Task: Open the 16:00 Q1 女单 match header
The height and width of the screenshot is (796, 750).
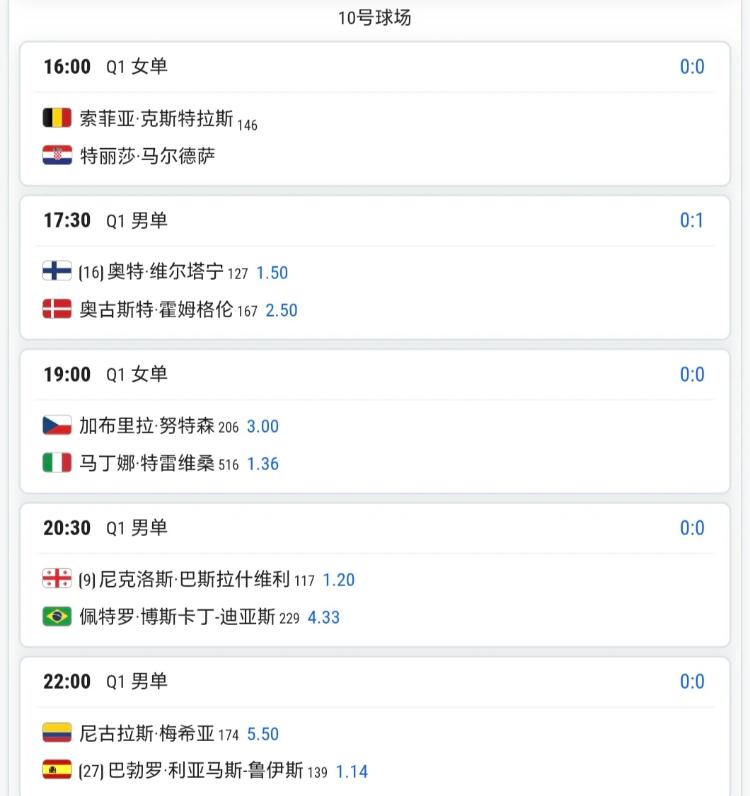Action: pos(374,67)
